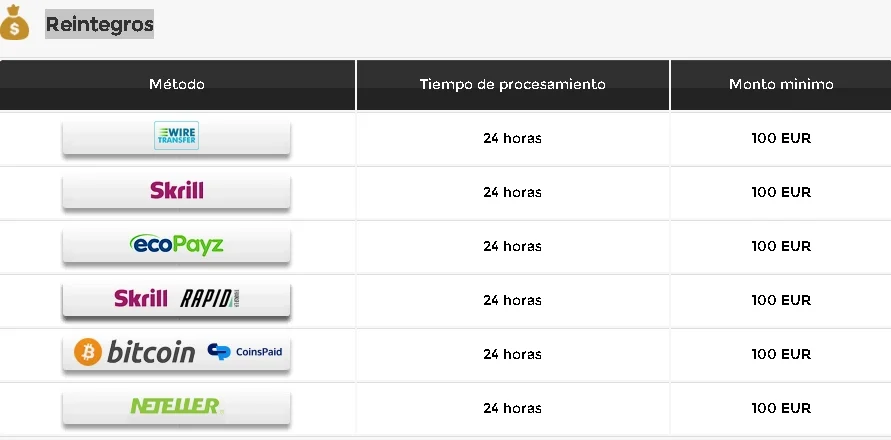Click the Reintegros section heading
Image resolution: width=891 pixels, height=440 pixels.
99,24
